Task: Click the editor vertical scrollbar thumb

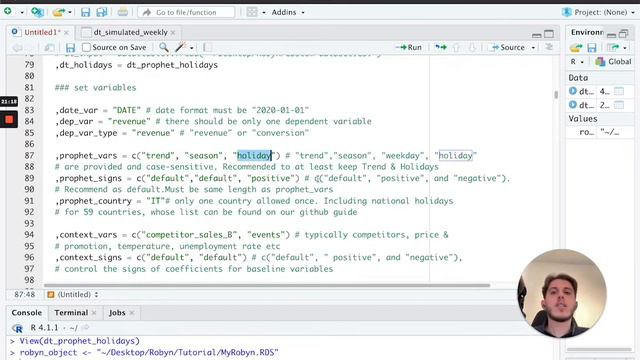Action: click(556, 95)
